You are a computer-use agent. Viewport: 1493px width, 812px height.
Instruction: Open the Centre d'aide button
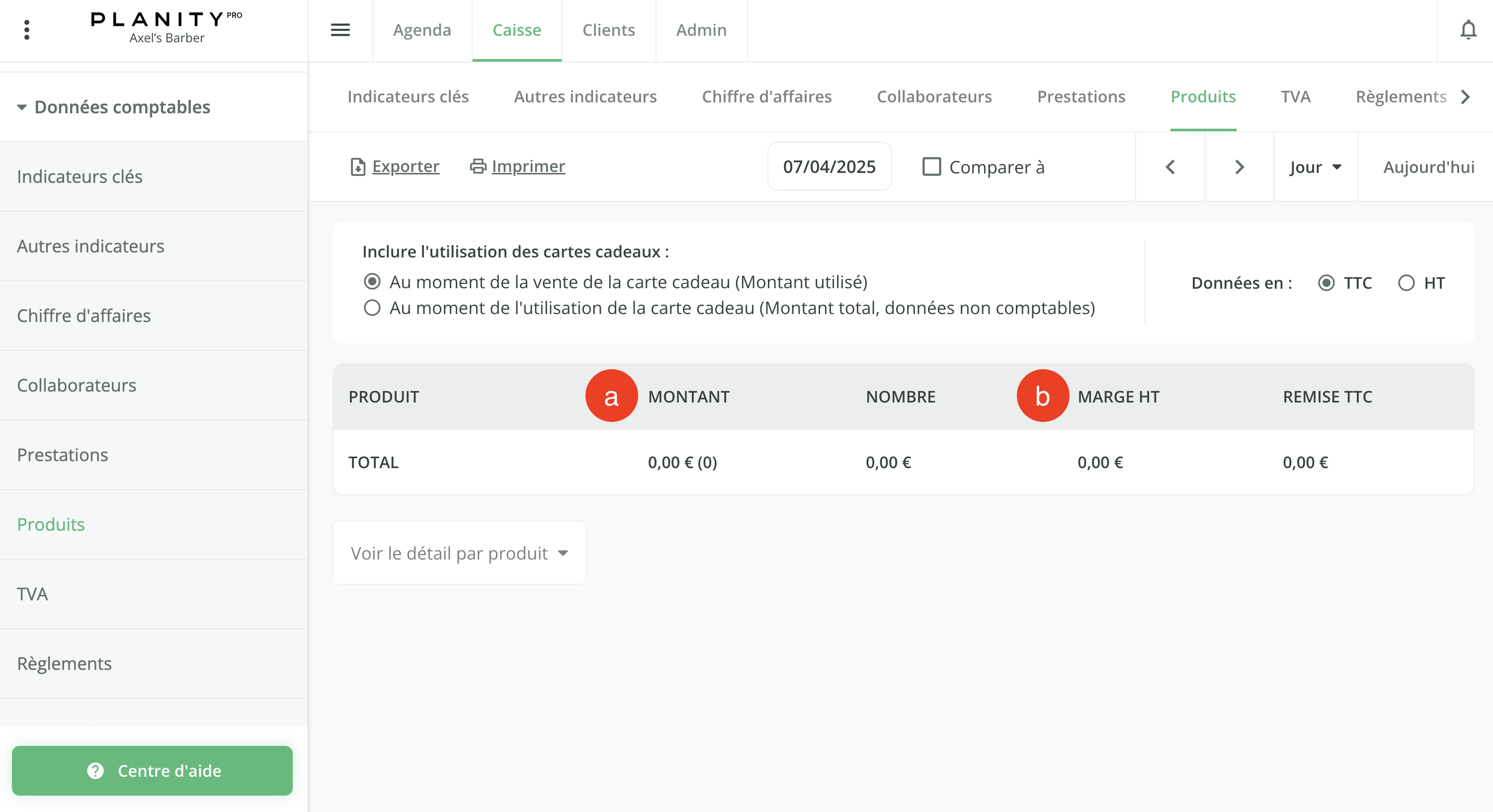(153, 770)
